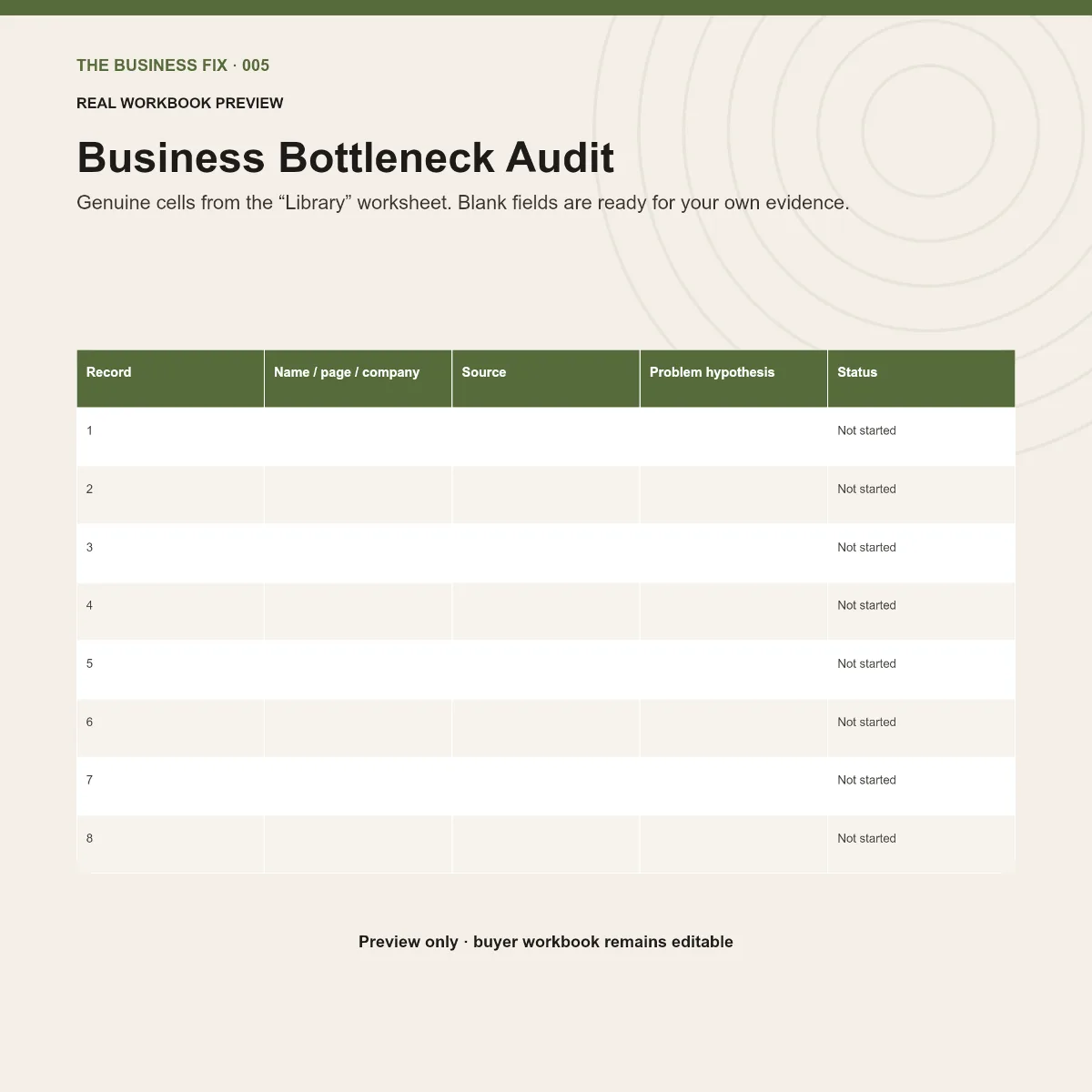Image resolution: width=1092 pixels, height=1092 pixels.
Task: Click Not started status in row 6
Action: 866,722
